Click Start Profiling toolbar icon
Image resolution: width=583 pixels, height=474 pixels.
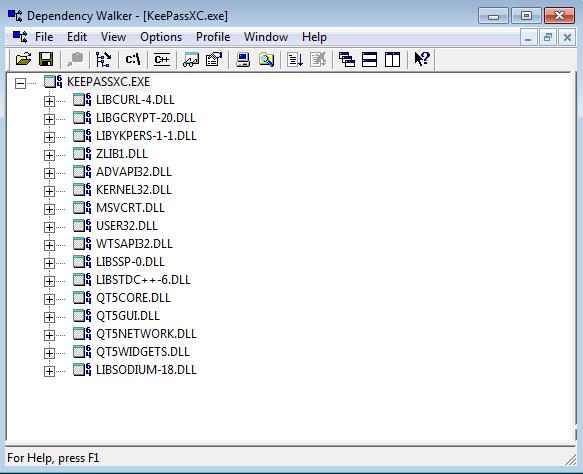[x=295, y=59]
